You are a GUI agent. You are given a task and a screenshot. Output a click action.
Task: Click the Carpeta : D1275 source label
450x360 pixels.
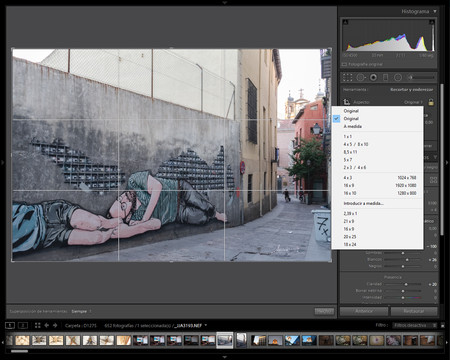pyautogui.click(x=81, y=325)
